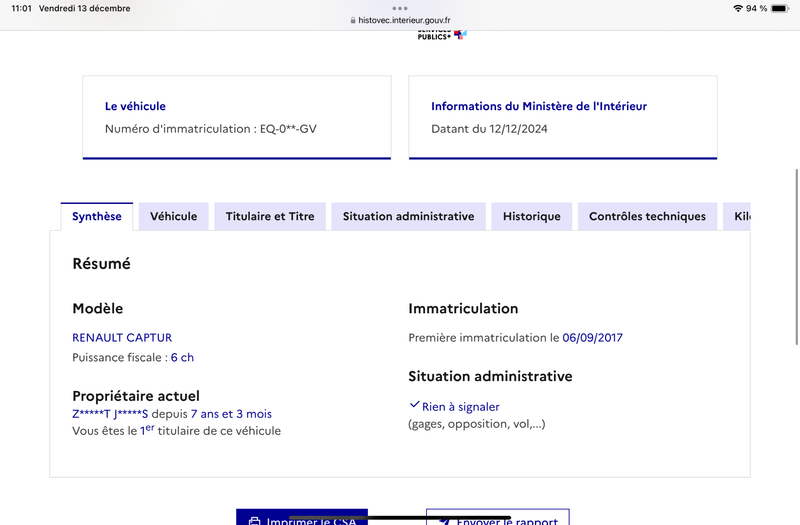The height and width of the screenshot is (525, 800).
Task: Tap the 11:01 clock in the status bar
Action: [x=21, y=8]
